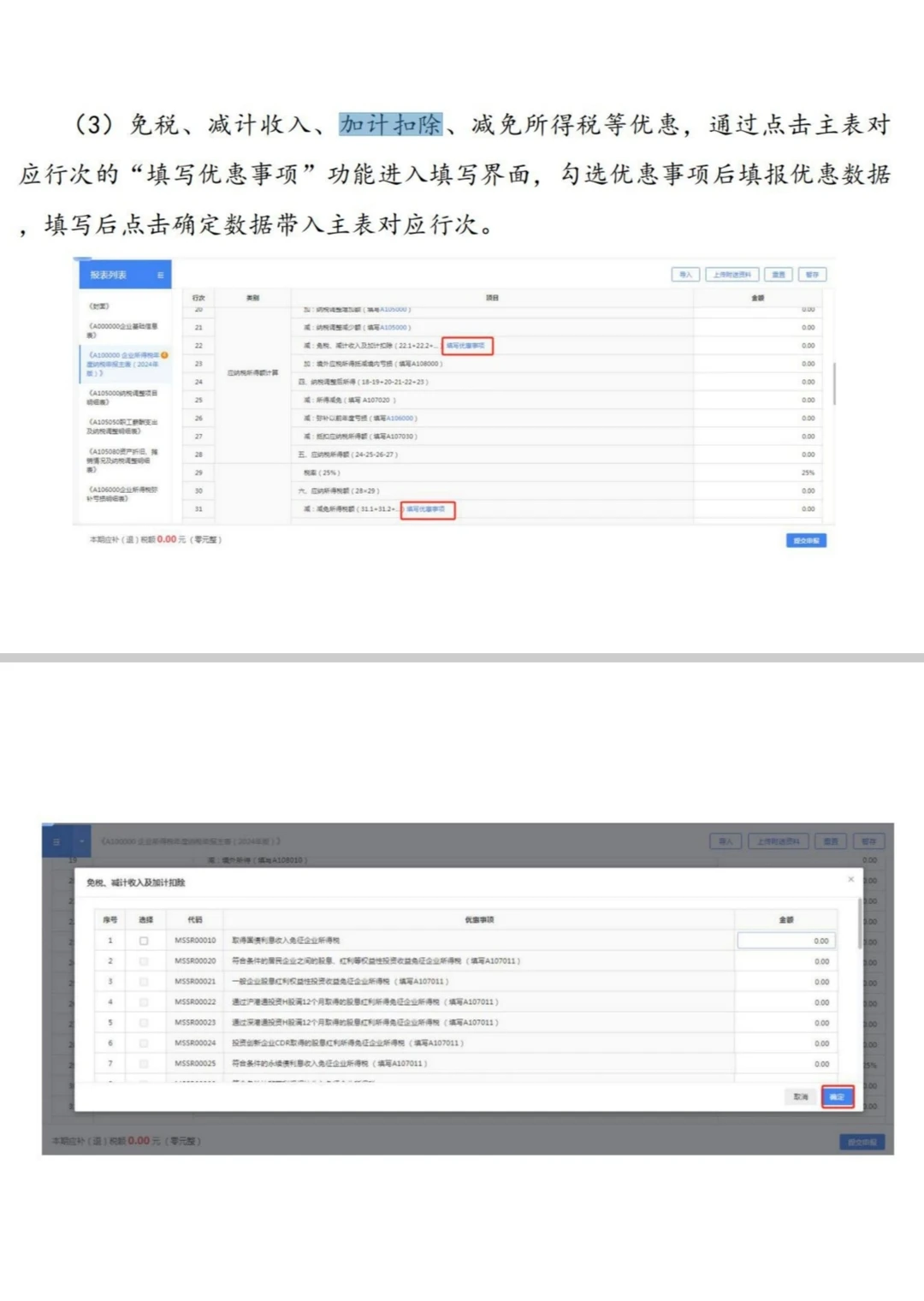
Task: Collapse the 报表列表 sidebar using its menu icon
Action: 161,275
